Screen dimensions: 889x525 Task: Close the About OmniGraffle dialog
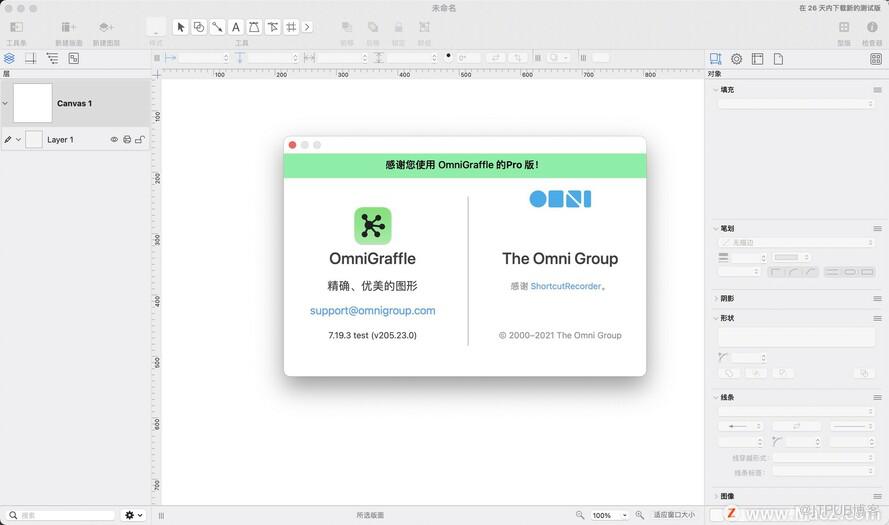(293, 145)
